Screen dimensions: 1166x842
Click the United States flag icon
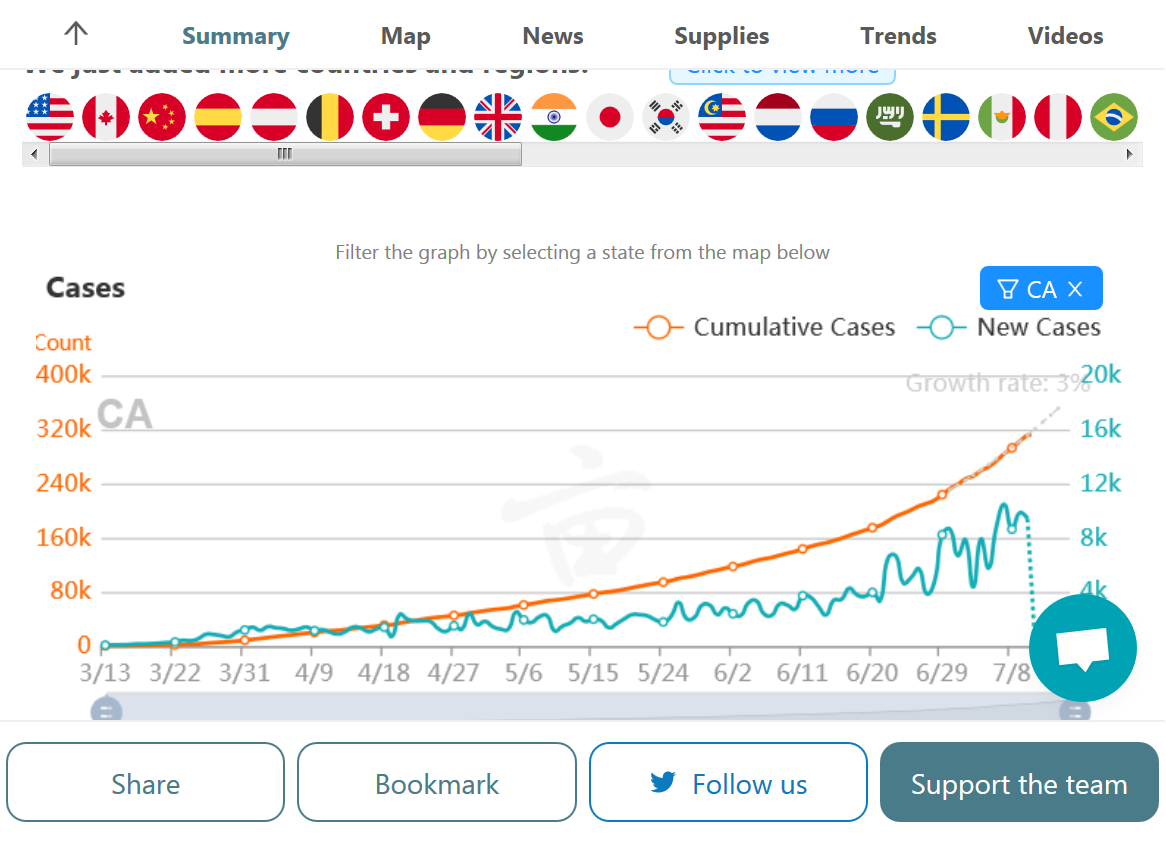50,117
